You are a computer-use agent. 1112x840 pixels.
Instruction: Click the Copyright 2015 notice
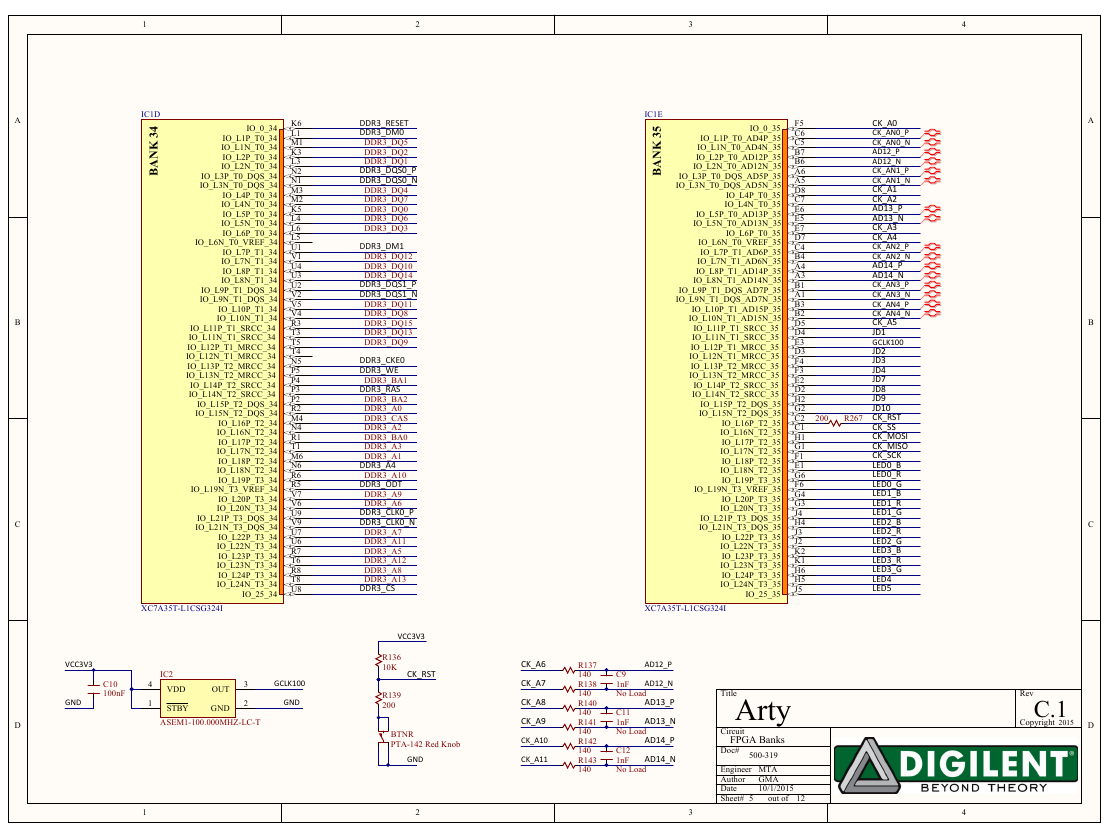coord(1047,723)
